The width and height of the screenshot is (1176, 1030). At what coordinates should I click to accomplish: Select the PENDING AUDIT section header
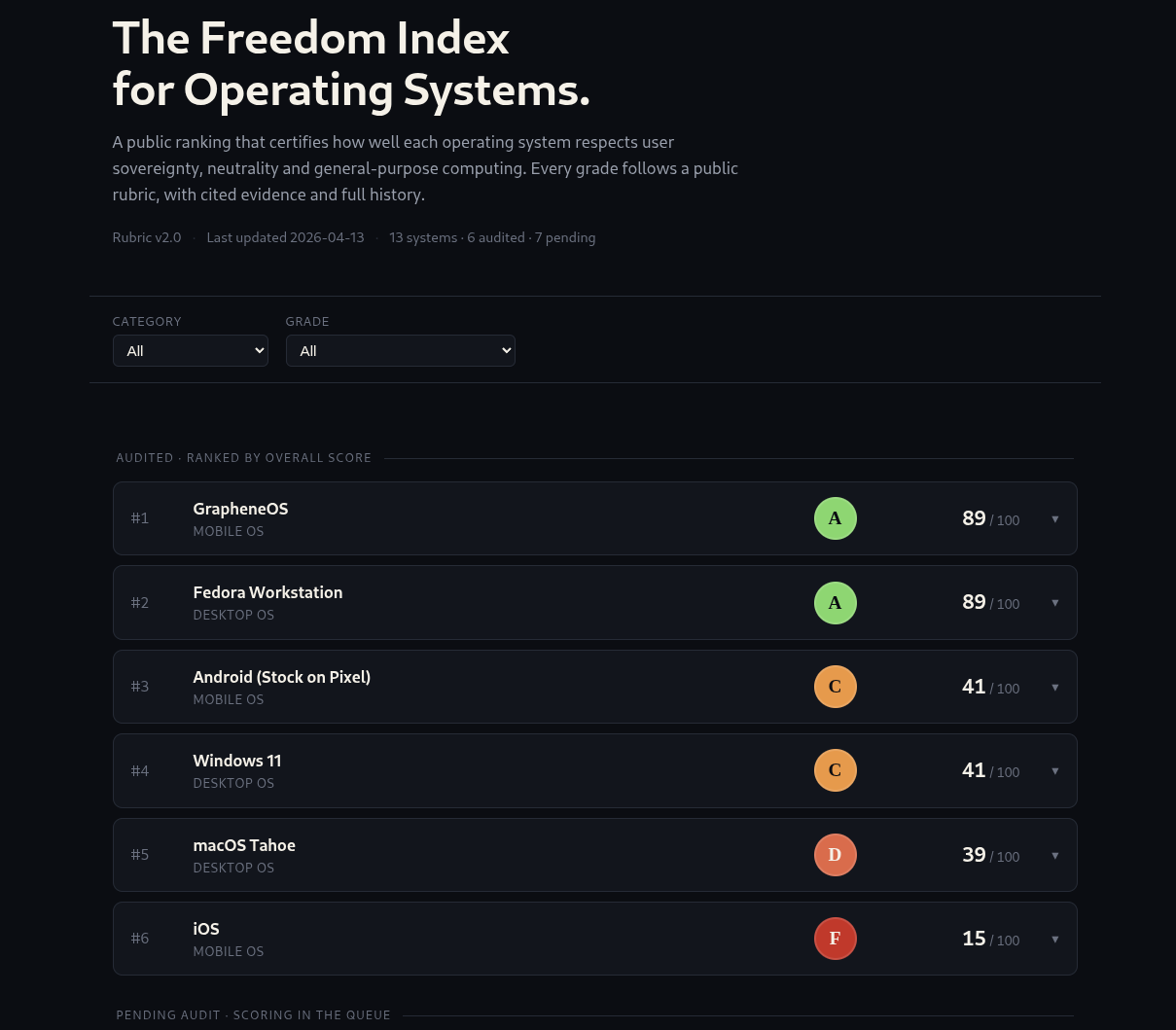coord(253,1014)
